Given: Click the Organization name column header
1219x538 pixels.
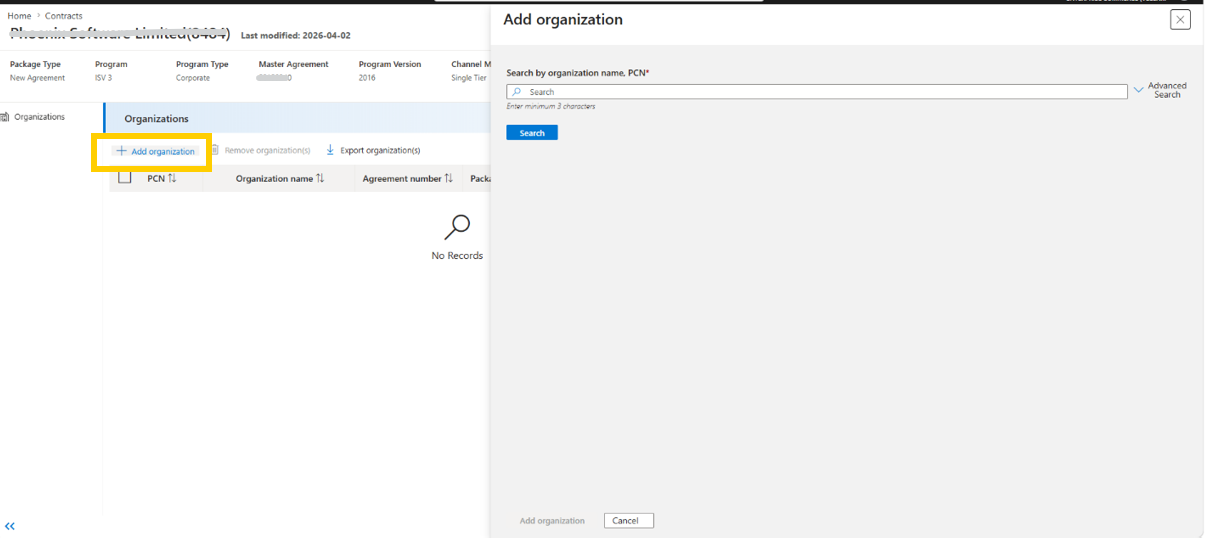Looking at the screenshot, I should 274,179.
